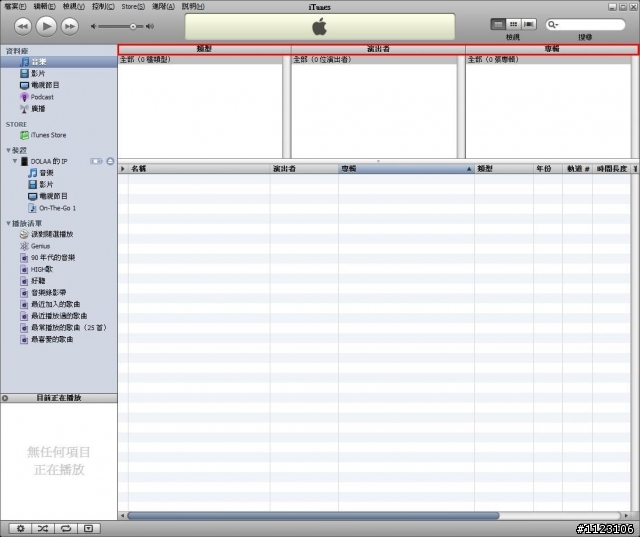This screenshot has width=640, height=537.
Task: Open the search magnifier dropdown
Action: (553, 24)
